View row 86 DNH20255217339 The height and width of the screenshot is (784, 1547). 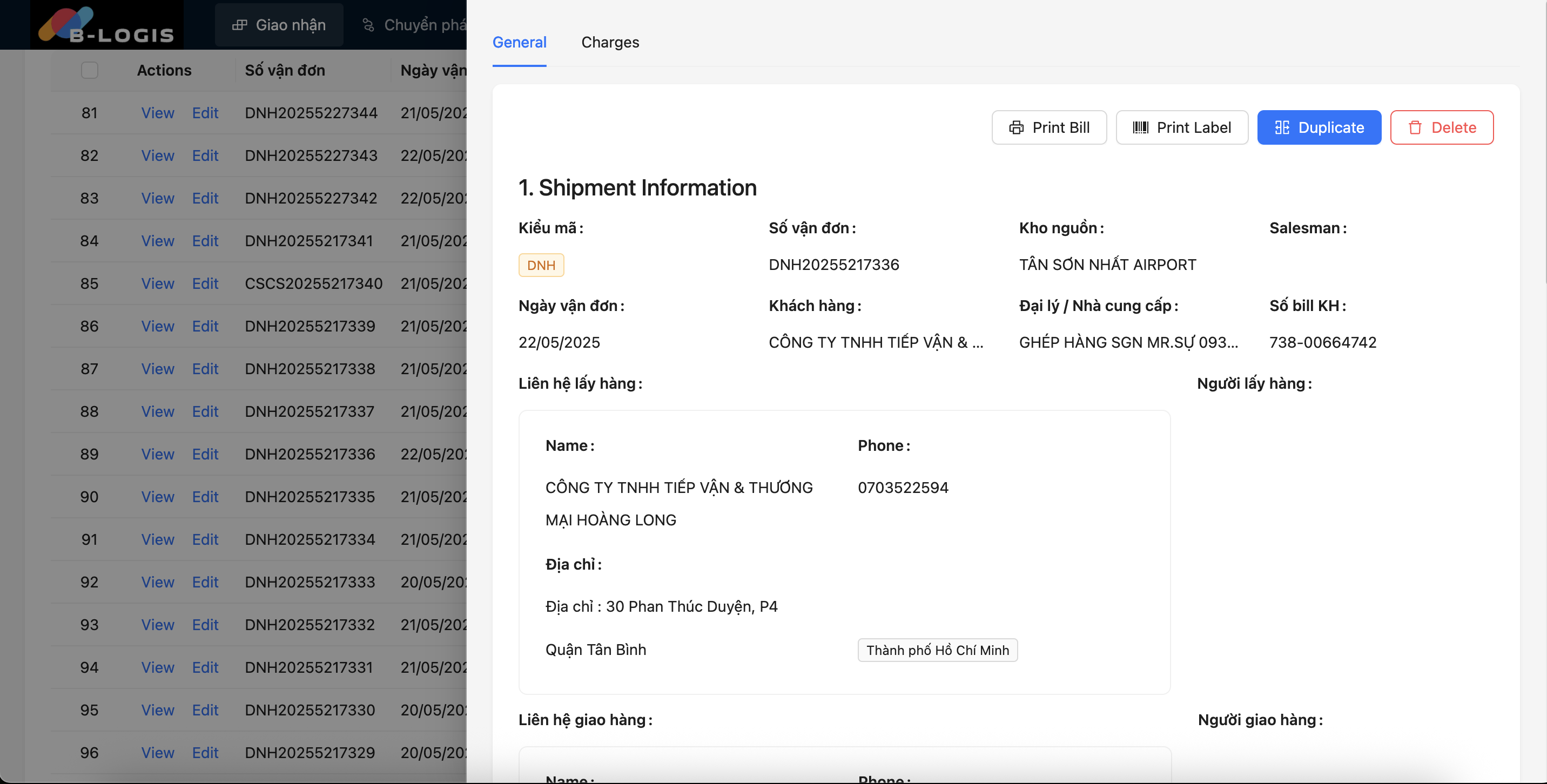pyautogui.click(x=157, y=326)
